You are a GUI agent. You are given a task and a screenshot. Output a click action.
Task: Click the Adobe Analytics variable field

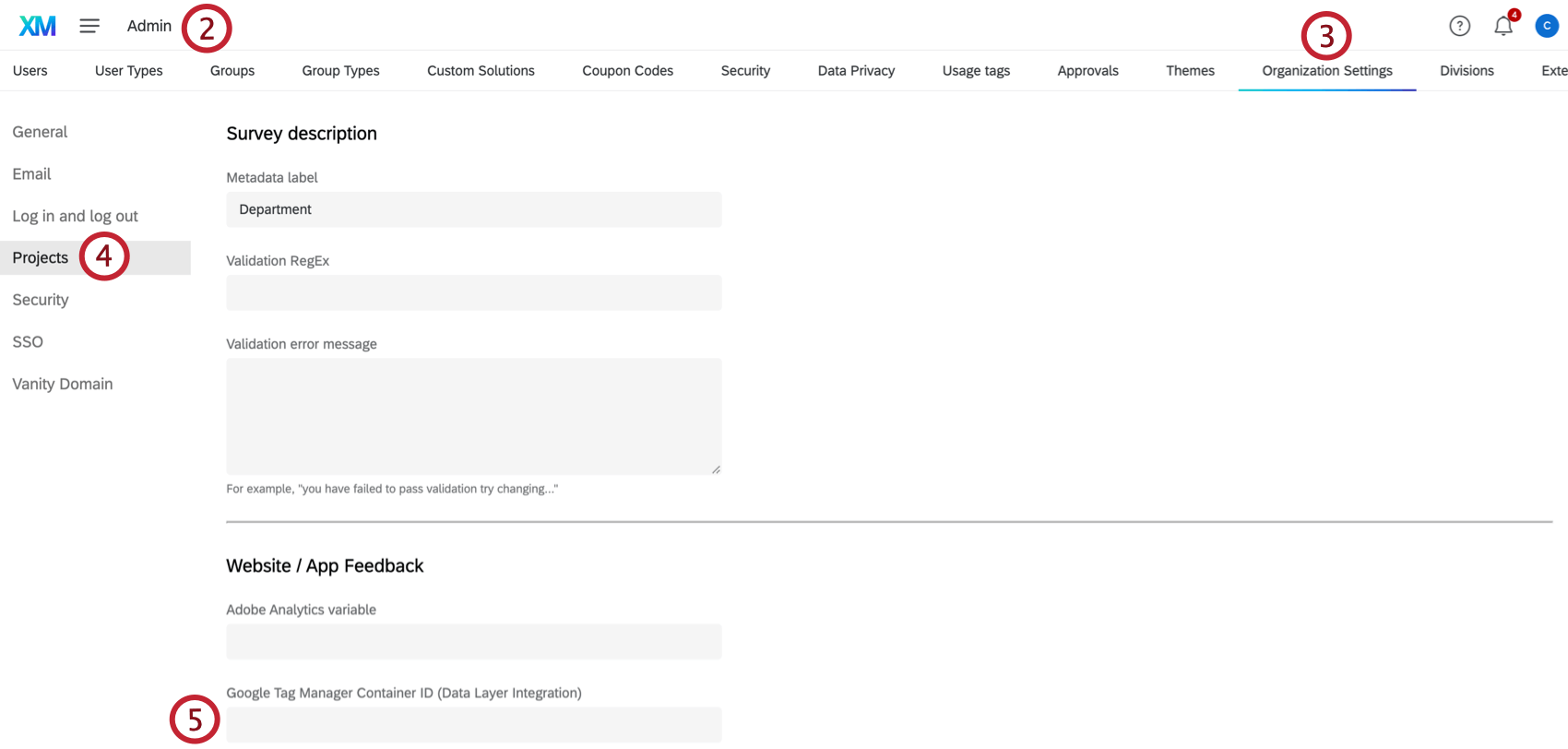473,641
